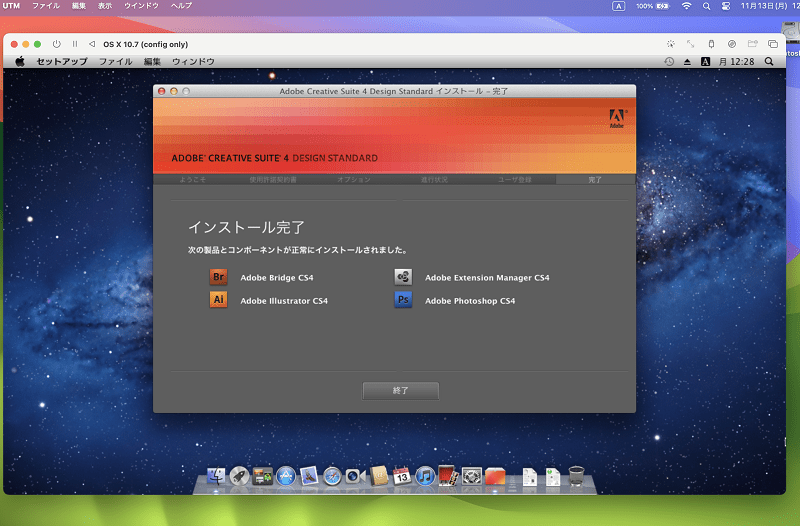Open the guest ウィンドウ menu
The height and width of the screenshot is (526, 800).
(193, 61)
